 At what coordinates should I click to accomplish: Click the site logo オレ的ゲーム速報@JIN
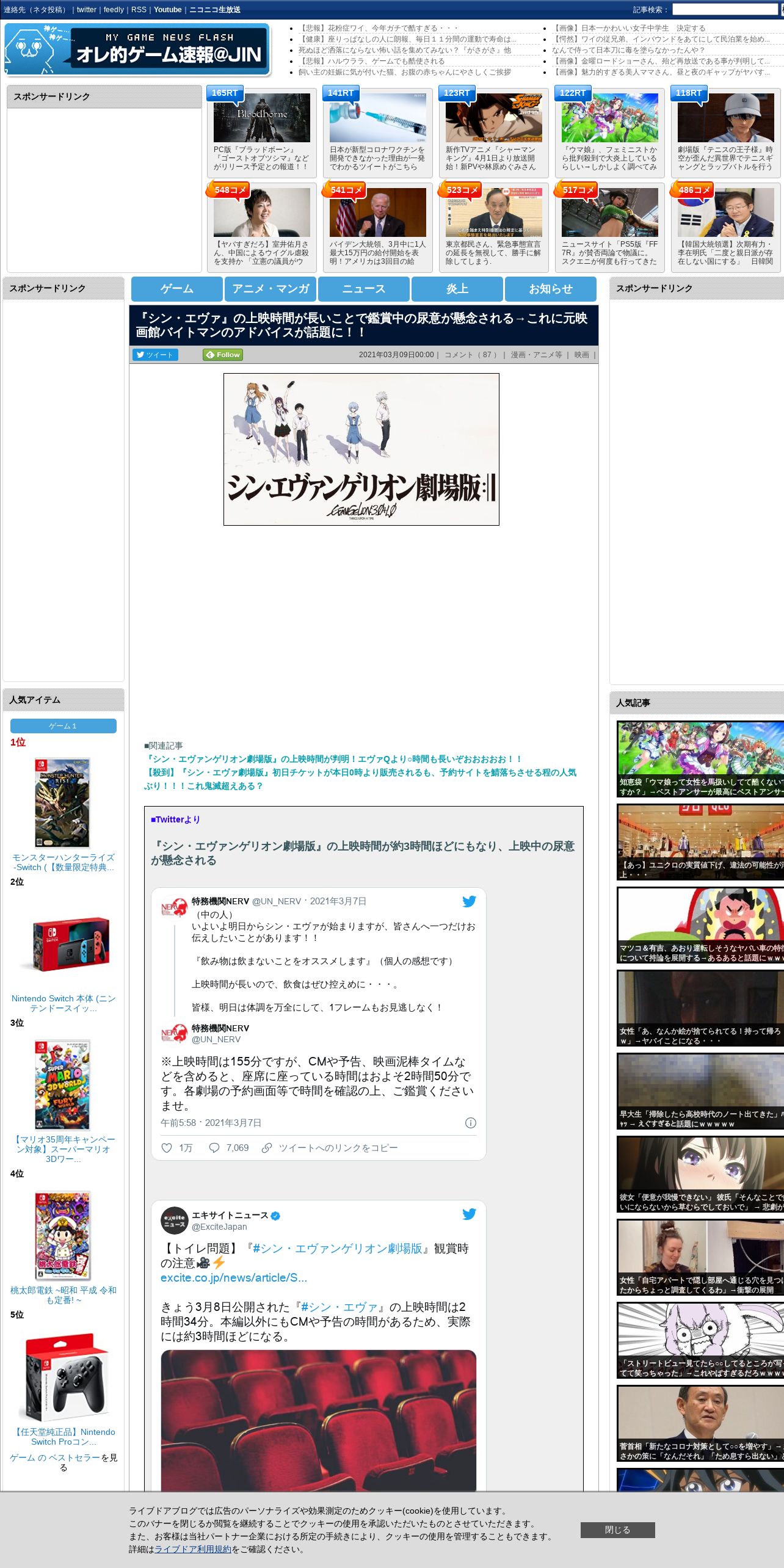(x=137, y=50)
